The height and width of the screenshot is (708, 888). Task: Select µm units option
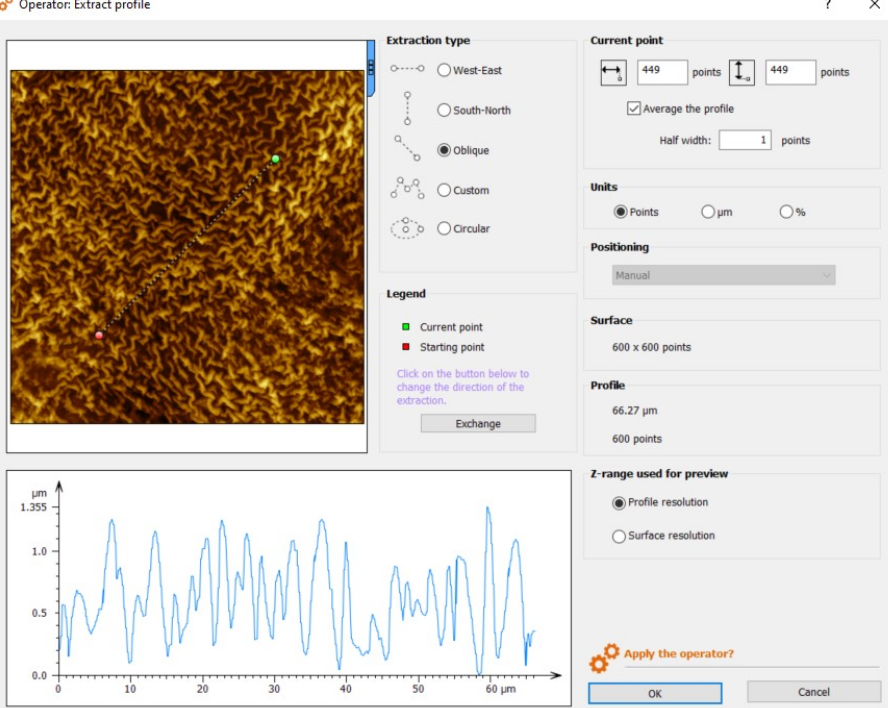click(708, 212)
